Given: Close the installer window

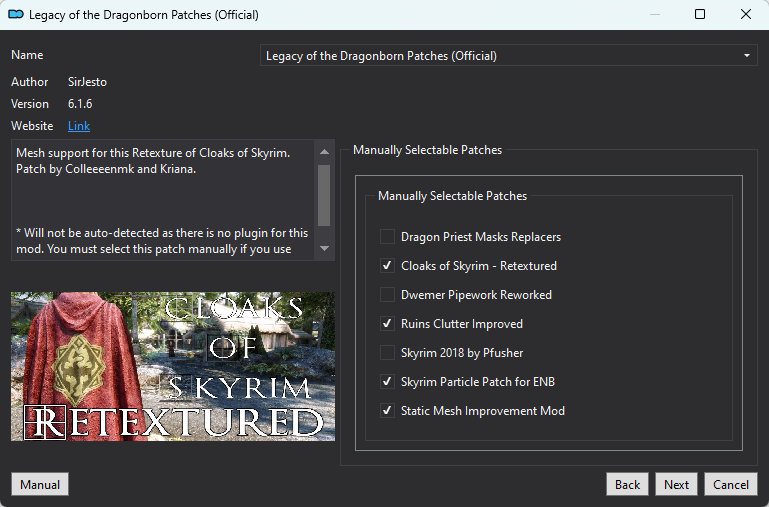Looking at the screenshot, I should pos(745,14).
